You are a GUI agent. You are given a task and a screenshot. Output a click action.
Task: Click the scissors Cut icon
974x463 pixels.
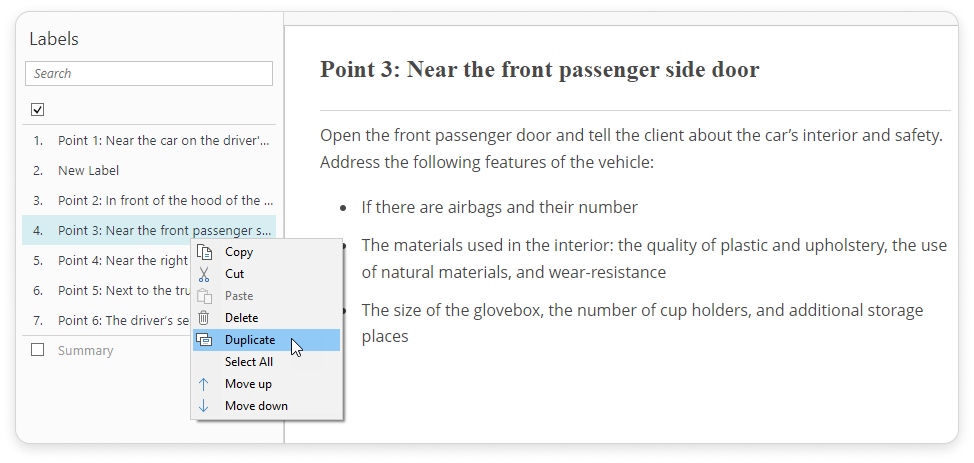[205, 274]
